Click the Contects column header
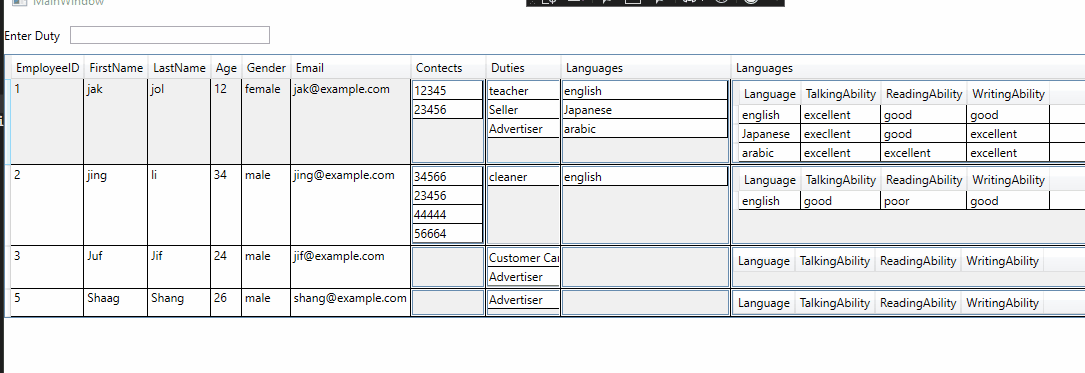Viewport: 1085px width, 373px height. (x=448, y=68)
